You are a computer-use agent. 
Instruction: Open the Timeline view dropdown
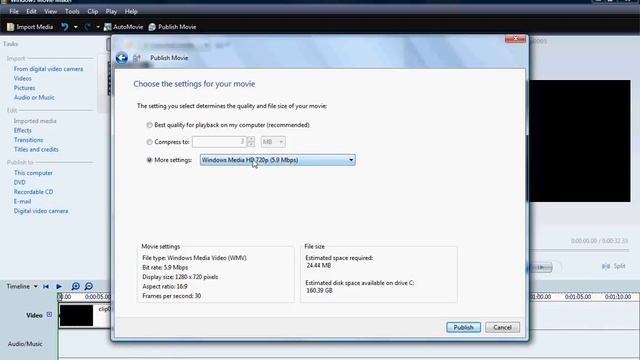click(36, 287)
